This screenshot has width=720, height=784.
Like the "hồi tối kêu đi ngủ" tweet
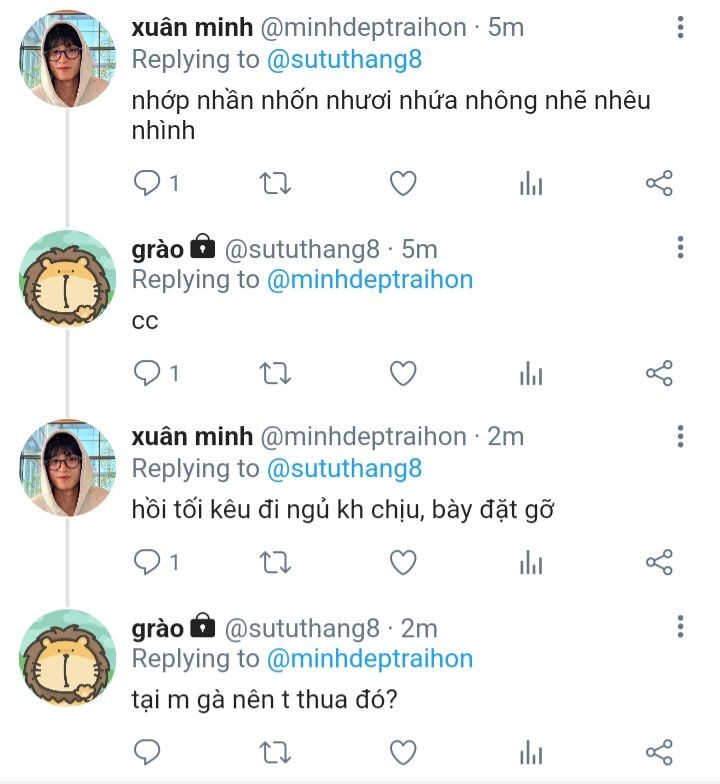coord(403,563)
